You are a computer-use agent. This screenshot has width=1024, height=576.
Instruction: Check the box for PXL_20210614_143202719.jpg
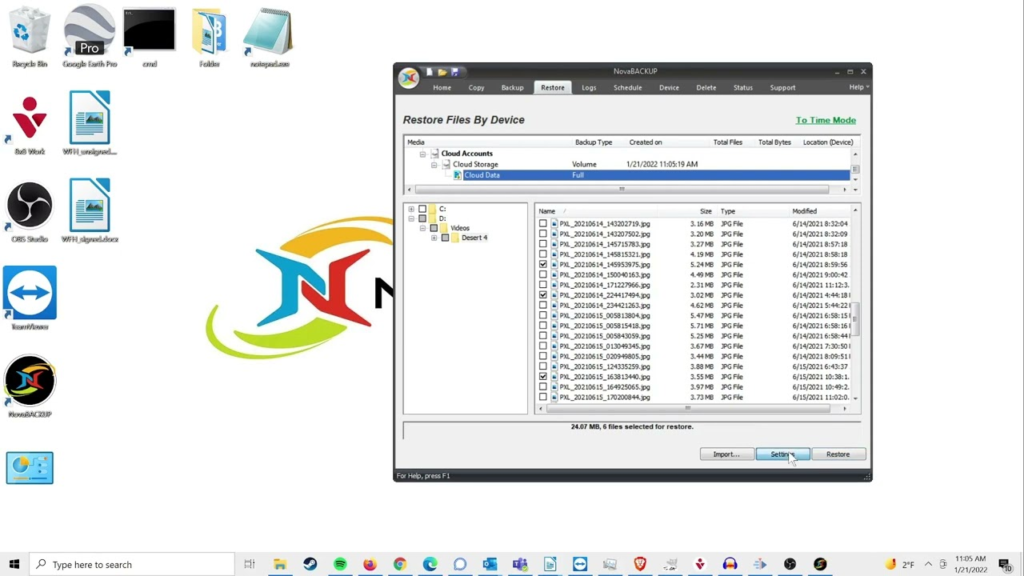(x=543, y=224)
